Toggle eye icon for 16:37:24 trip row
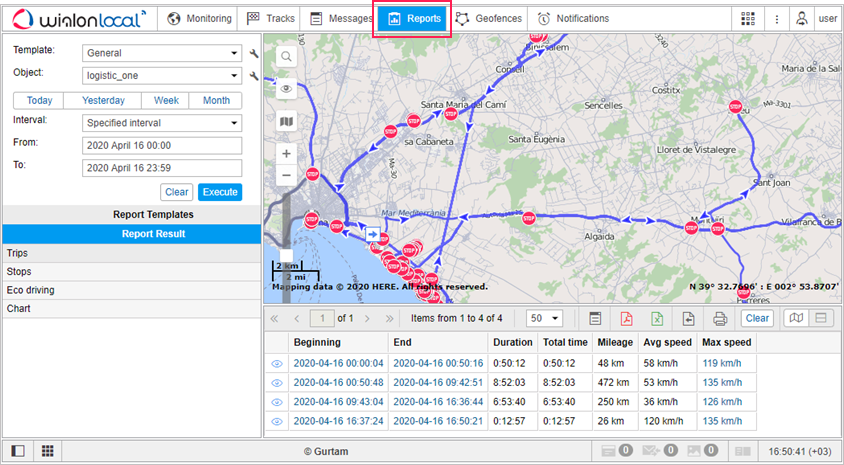Image resolution: width=844 pixels, height=465 pixels. click(x=277, y=421)
